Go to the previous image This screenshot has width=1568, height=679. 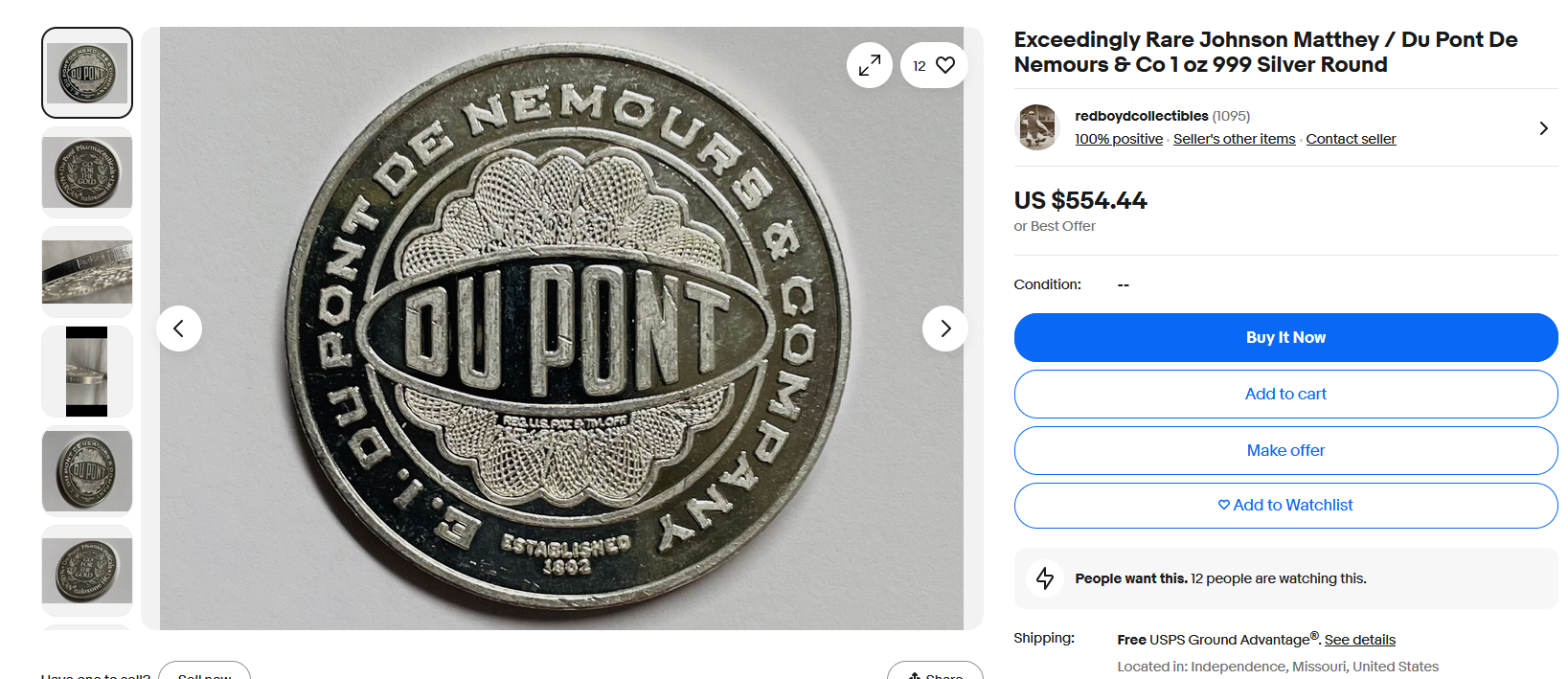click(179, 328)
